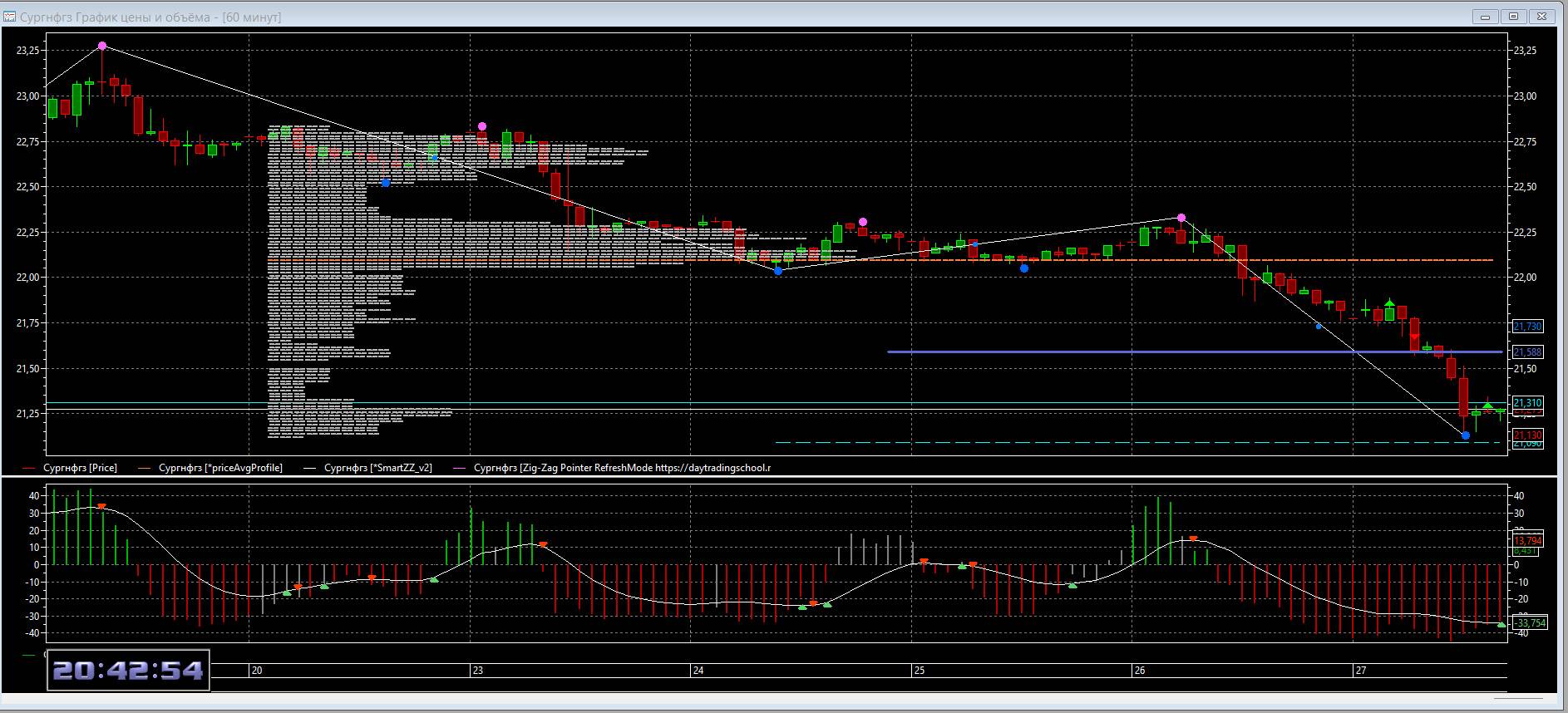This screenshot has height=713, width=1568.
Task: Click the 21,730 blue price label
Action: pos(1527,327)
